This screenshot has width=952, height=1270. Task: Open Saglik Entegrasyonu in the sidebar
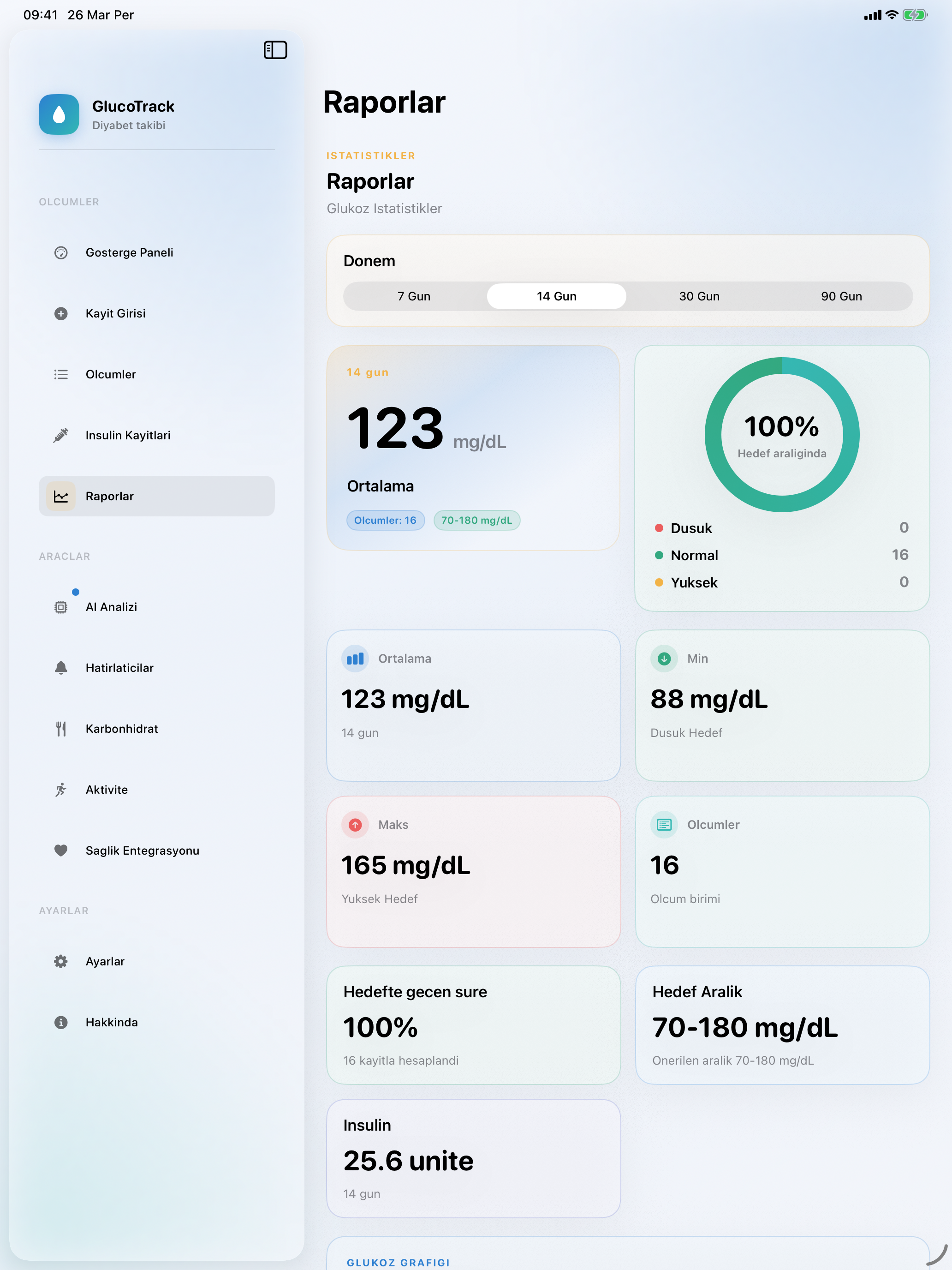pyautogui.click(x=157, y=851)
